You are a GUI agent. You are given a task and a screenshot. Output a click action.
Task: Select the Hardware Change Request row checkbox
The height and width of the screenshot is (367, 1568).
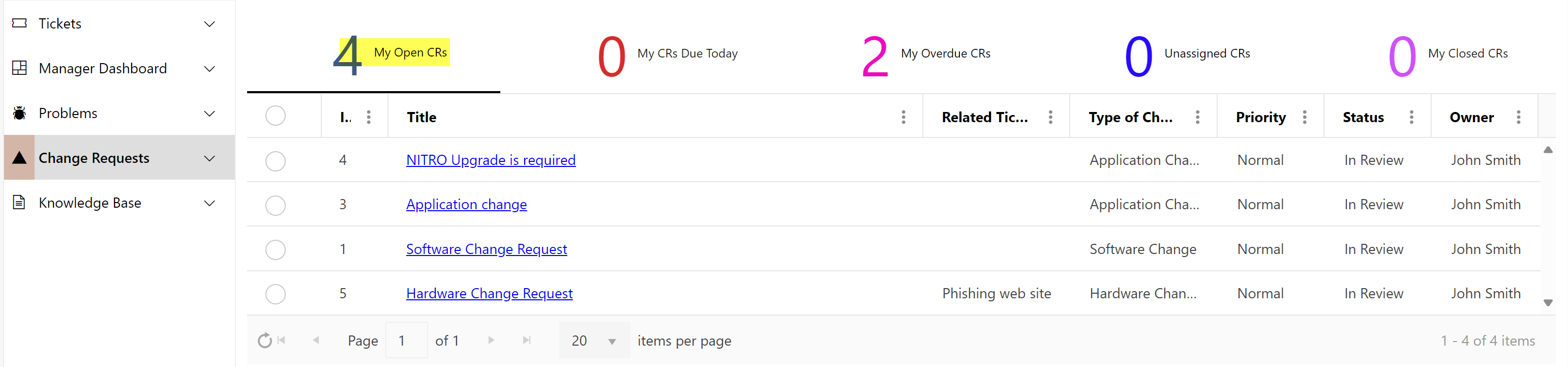[275, 294]
